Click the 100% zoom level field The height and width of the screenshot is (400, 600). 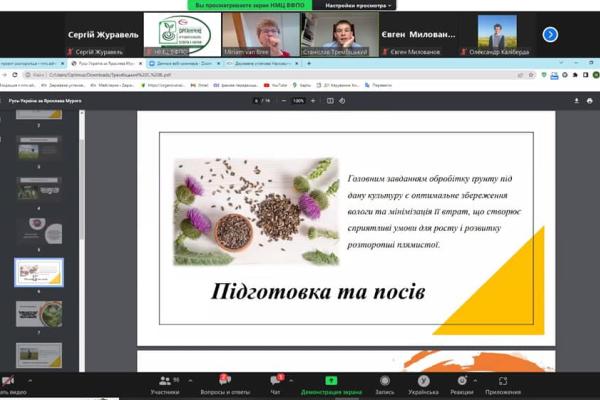pos(298,101)
